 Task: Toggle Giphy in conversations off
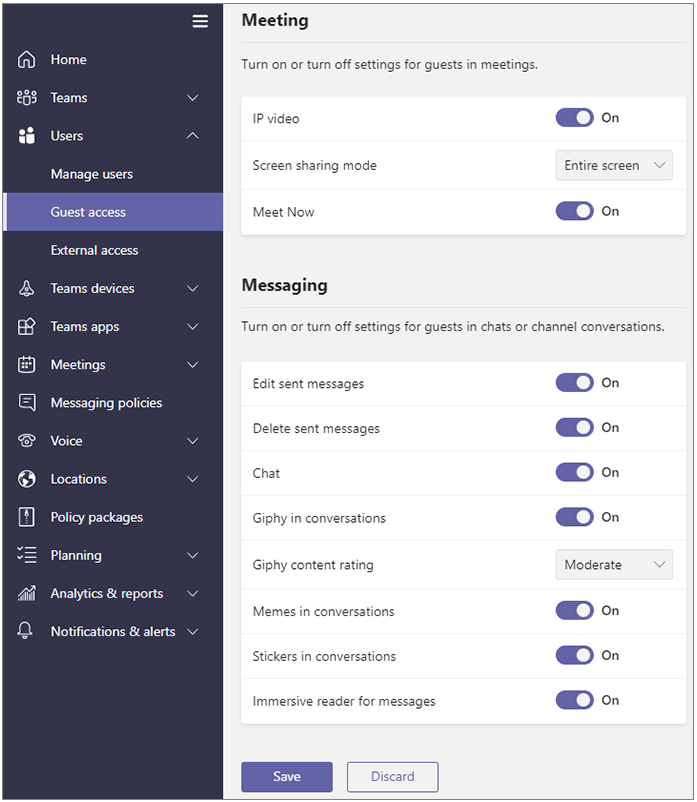(575, 517)
